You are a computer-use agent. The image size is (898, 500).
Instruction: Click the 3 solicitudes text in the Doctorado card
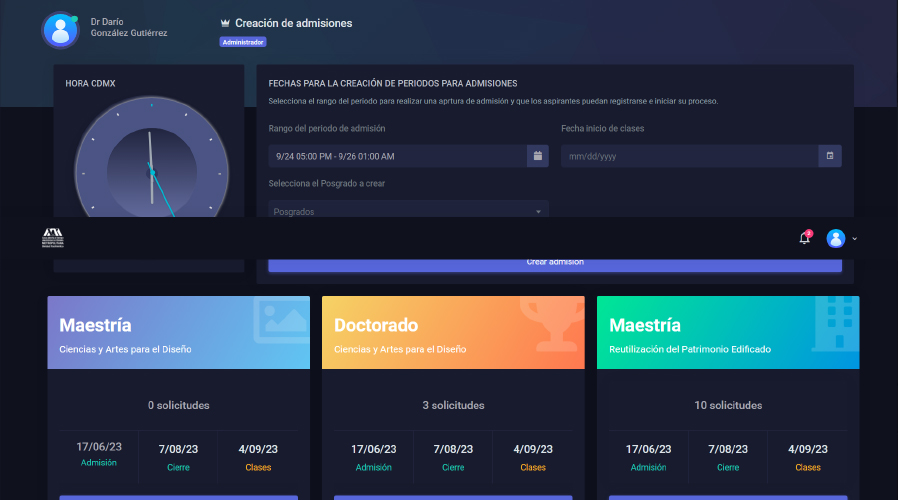tap(453, 405)
